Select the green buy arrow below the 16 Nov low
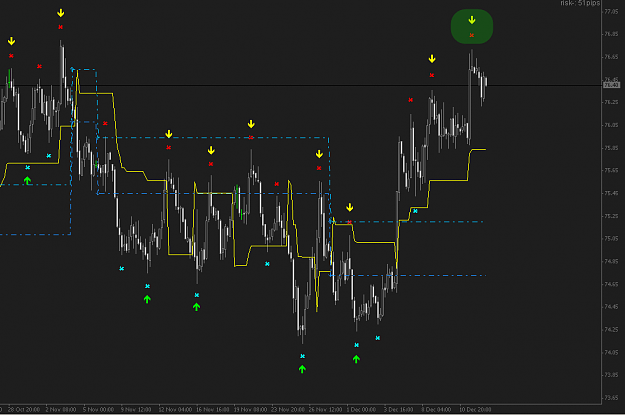This screenshot has height=415, width=625. [x=197, y=307]
